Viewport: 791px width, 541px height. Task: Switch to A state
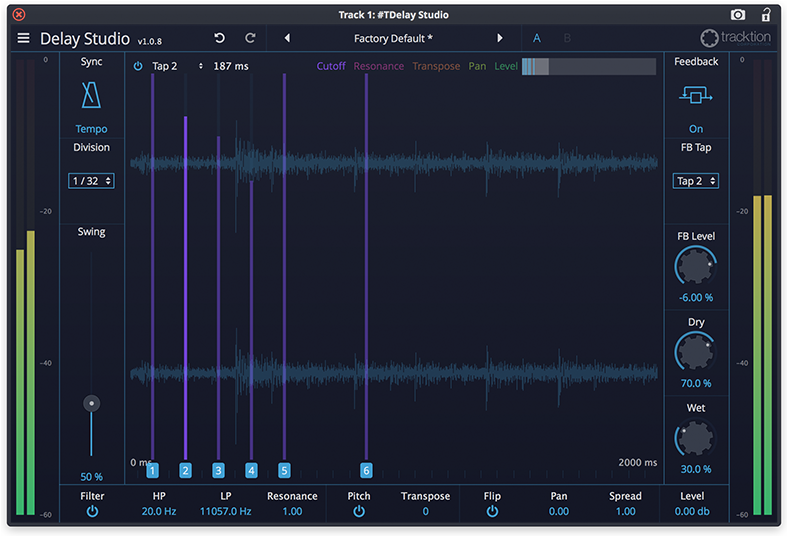(537, 38)
